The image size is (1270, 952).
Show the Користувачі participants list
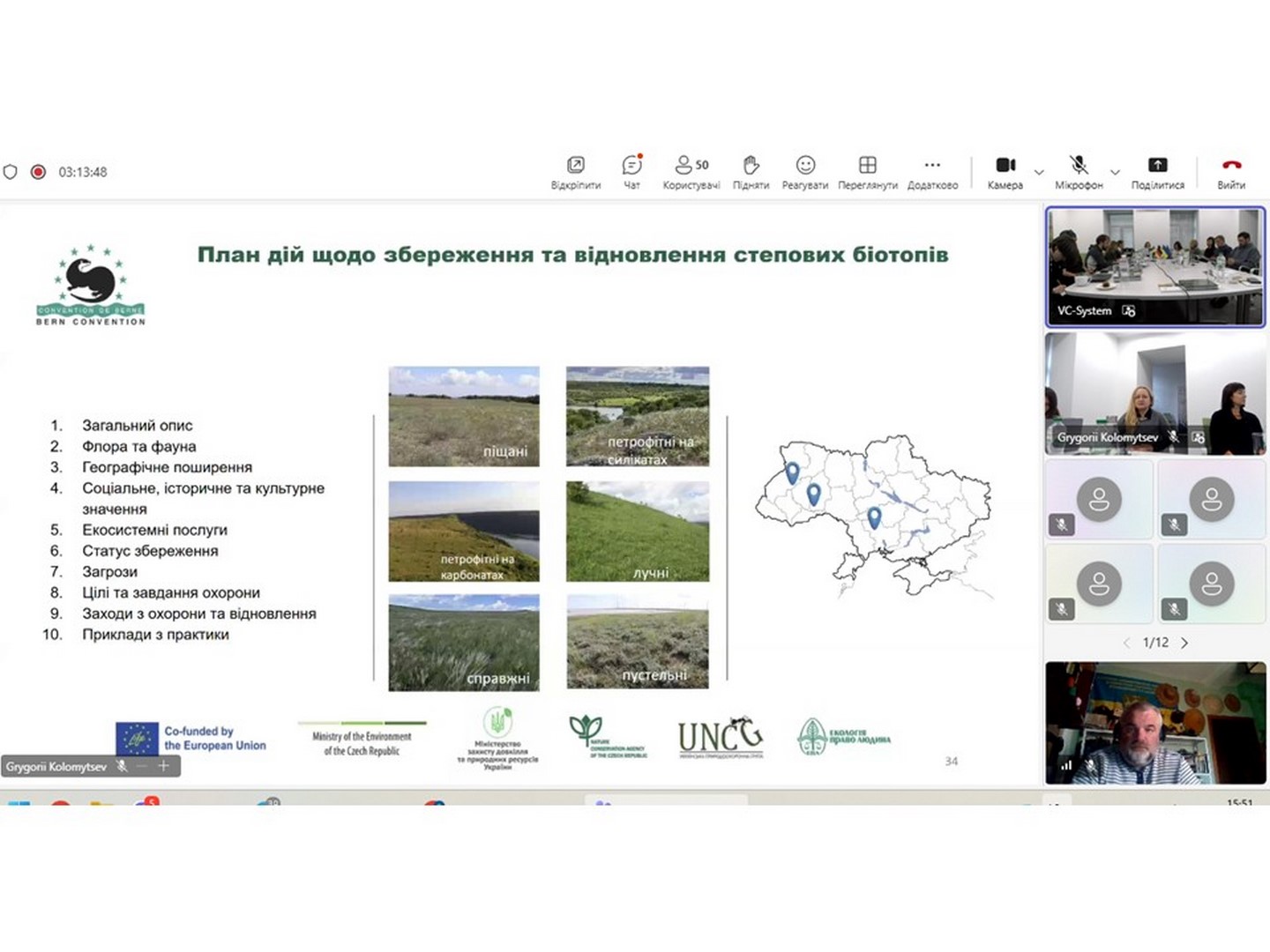(x=691, y=171)
